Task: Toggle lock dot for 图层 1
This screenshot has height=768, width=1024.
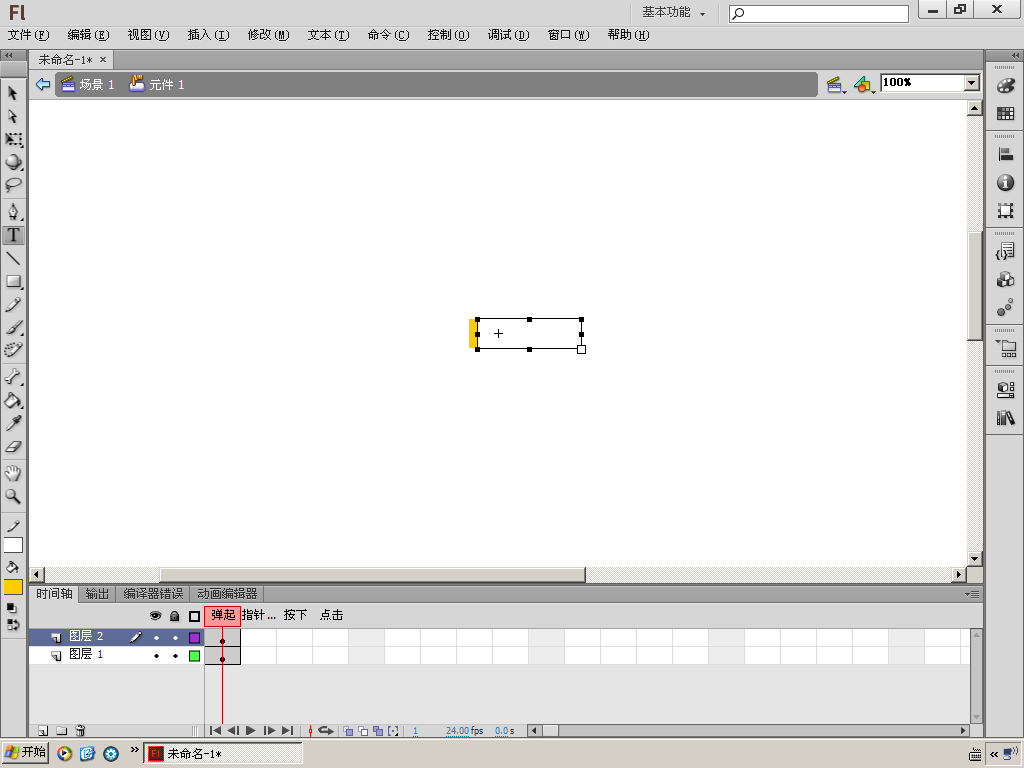Action: [x=175, y=656]
